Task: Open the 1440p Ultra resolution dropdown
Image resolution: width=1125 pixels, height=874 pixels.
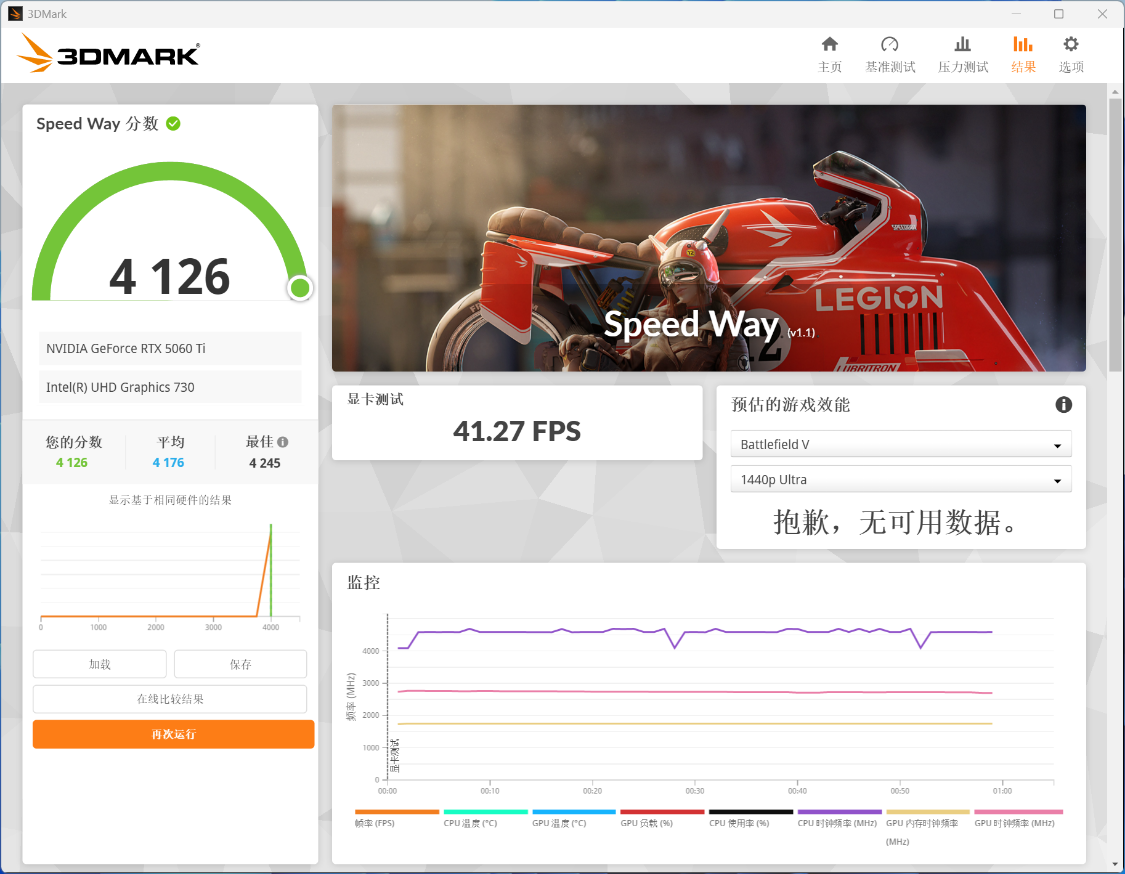Action: click(x=900, y=479)
